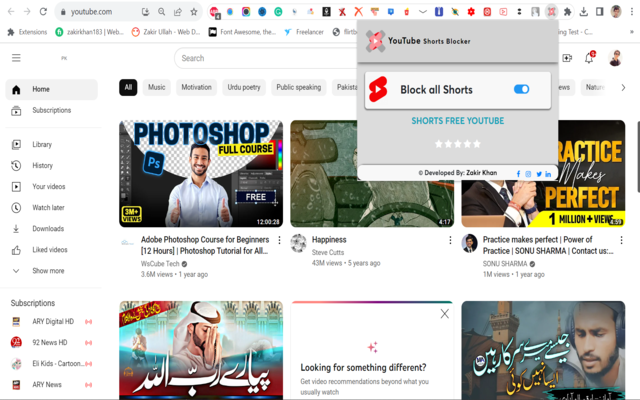Click the Steve Cutts channel avatar
Image resolution: width=640 pixels, height=400 pixels.
pos(298,243)
